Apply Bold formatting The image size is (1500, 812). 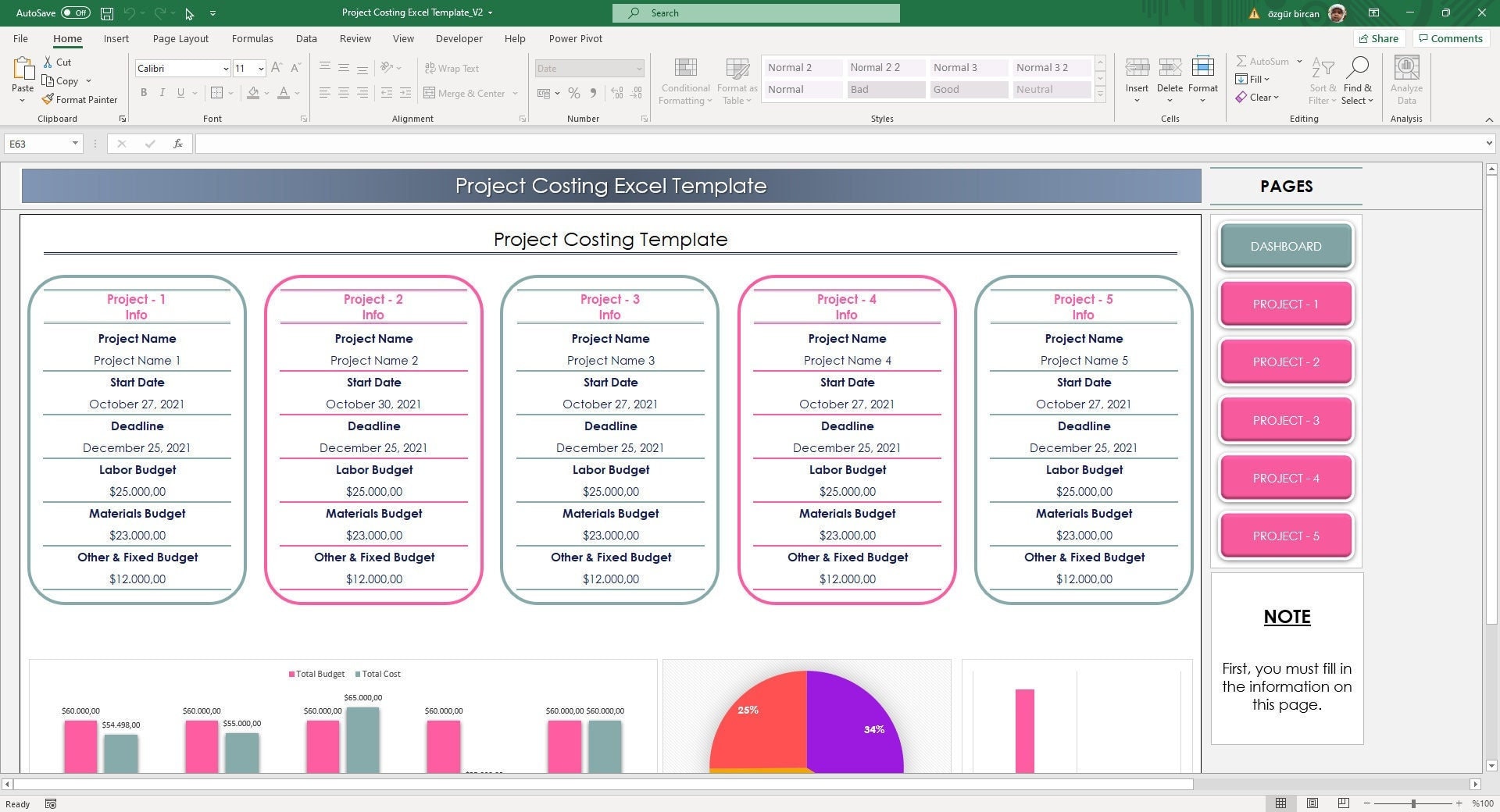pos(144,93)
